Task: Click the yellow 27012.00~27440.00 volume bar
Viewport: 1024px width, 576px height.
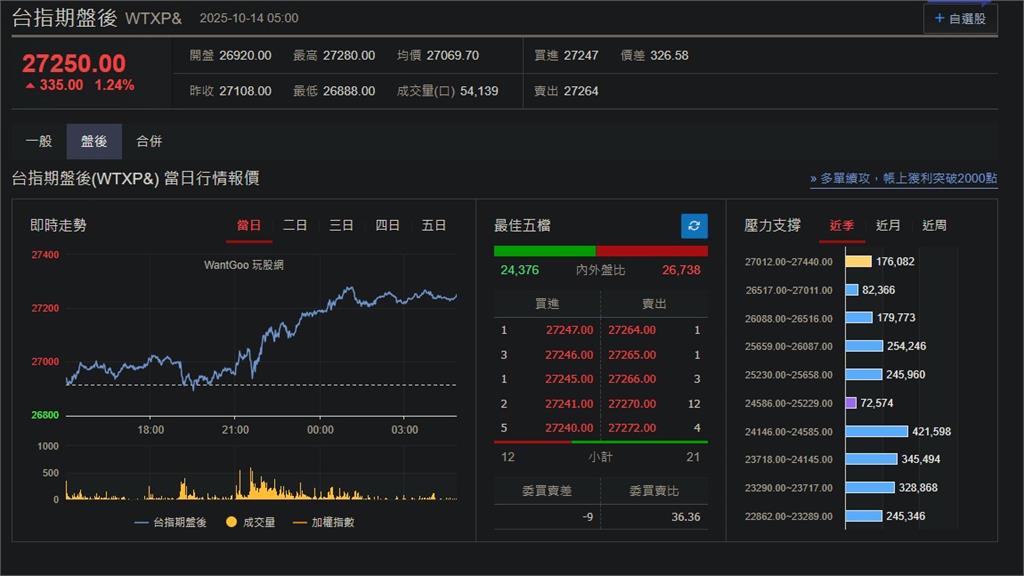Action: (859, 262)
